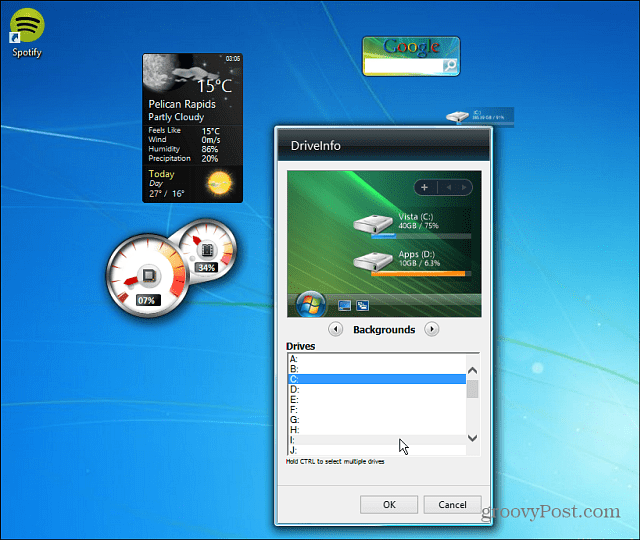Viewport: 640px width, 540px height.
Task: Open Pelican Rapids location in weather gadget
Action: [x=182, y=104]
